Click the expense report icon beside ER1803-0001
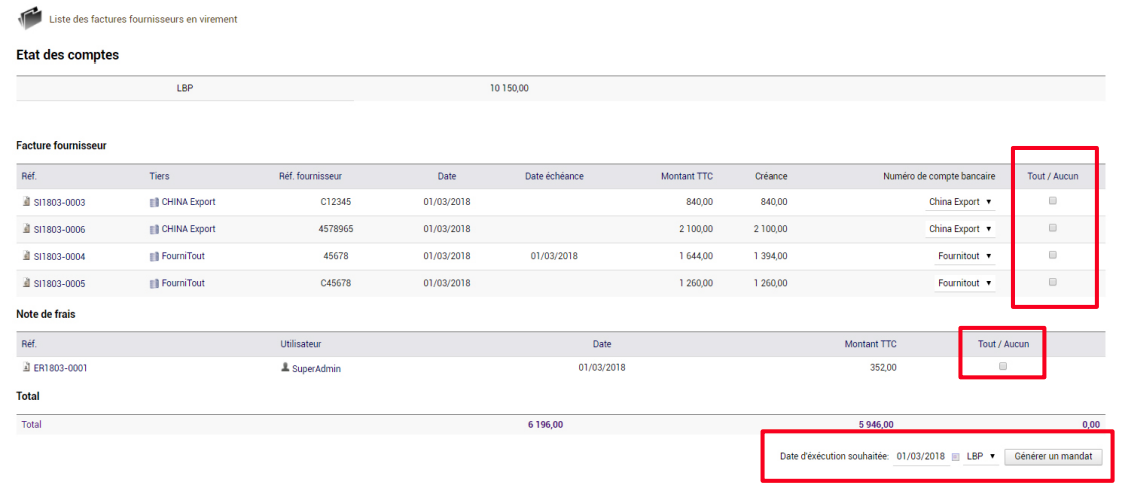Viewport: 1125px width, 490px height. coord(27,367)
